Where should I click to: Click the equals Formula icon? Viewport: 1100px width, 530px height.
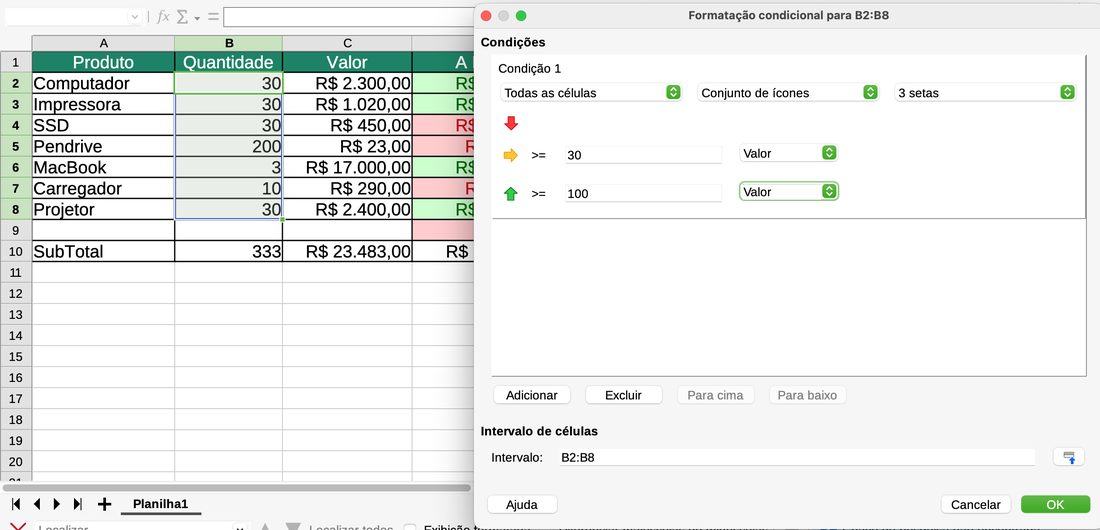(213, 16)
